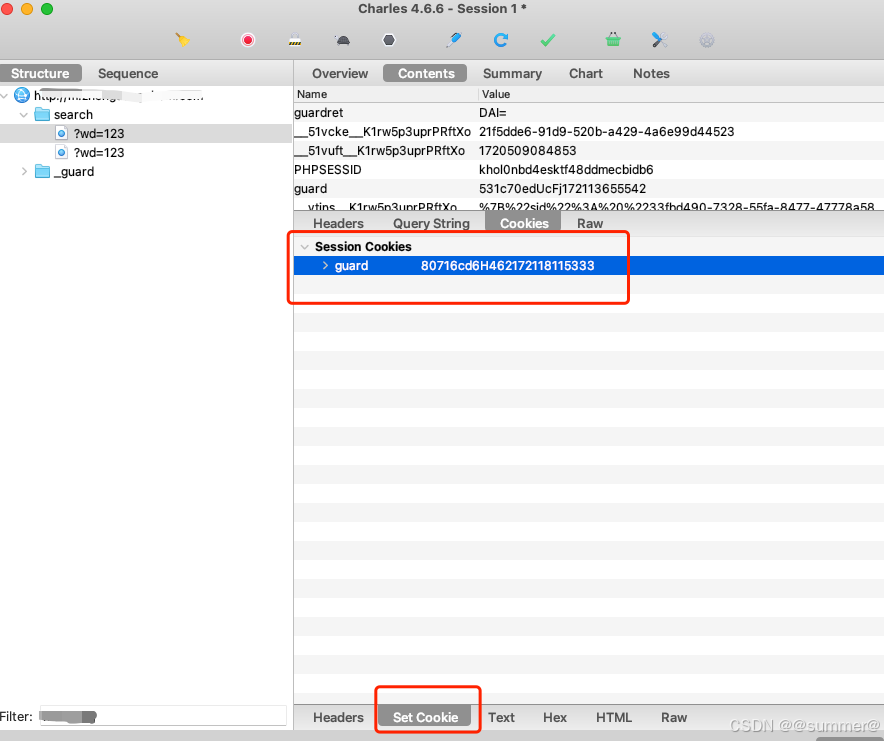Open the settings gear icon
The width and height of the screenshot is (884, 741).
[x=707, y=40]
